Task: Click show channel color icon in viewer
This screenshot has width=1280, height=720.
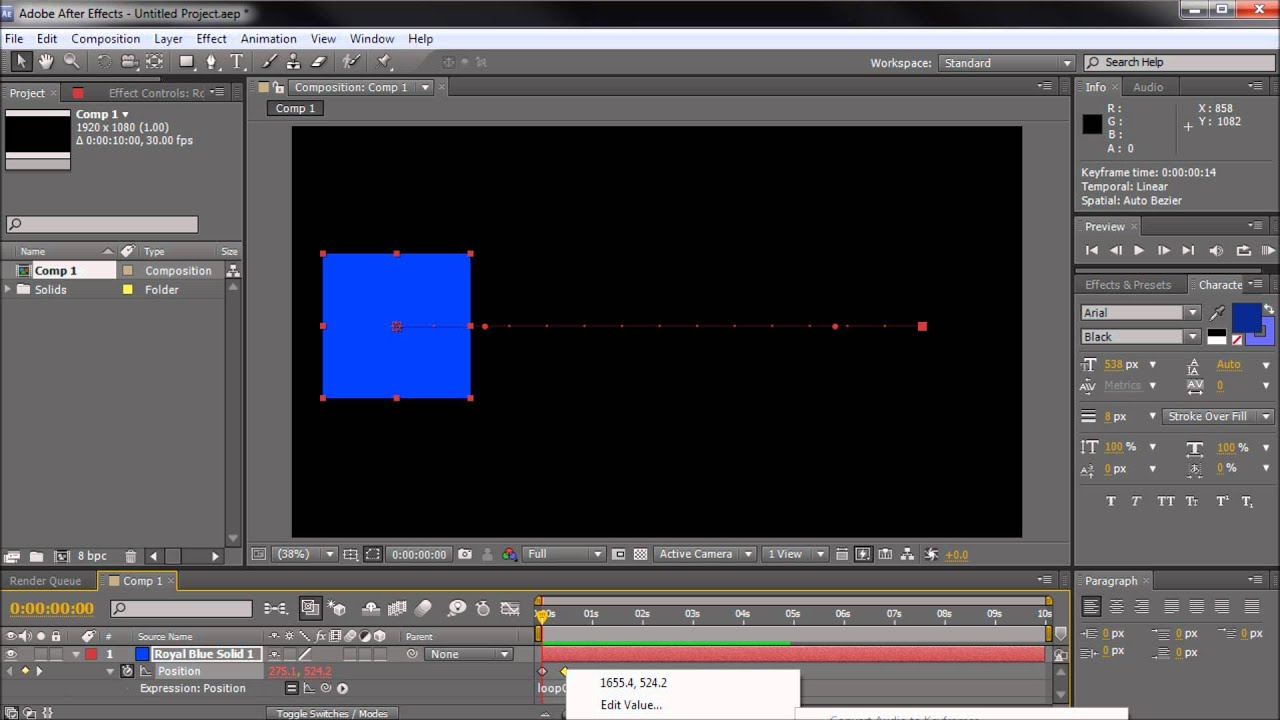Action: [x=509, y=554]
